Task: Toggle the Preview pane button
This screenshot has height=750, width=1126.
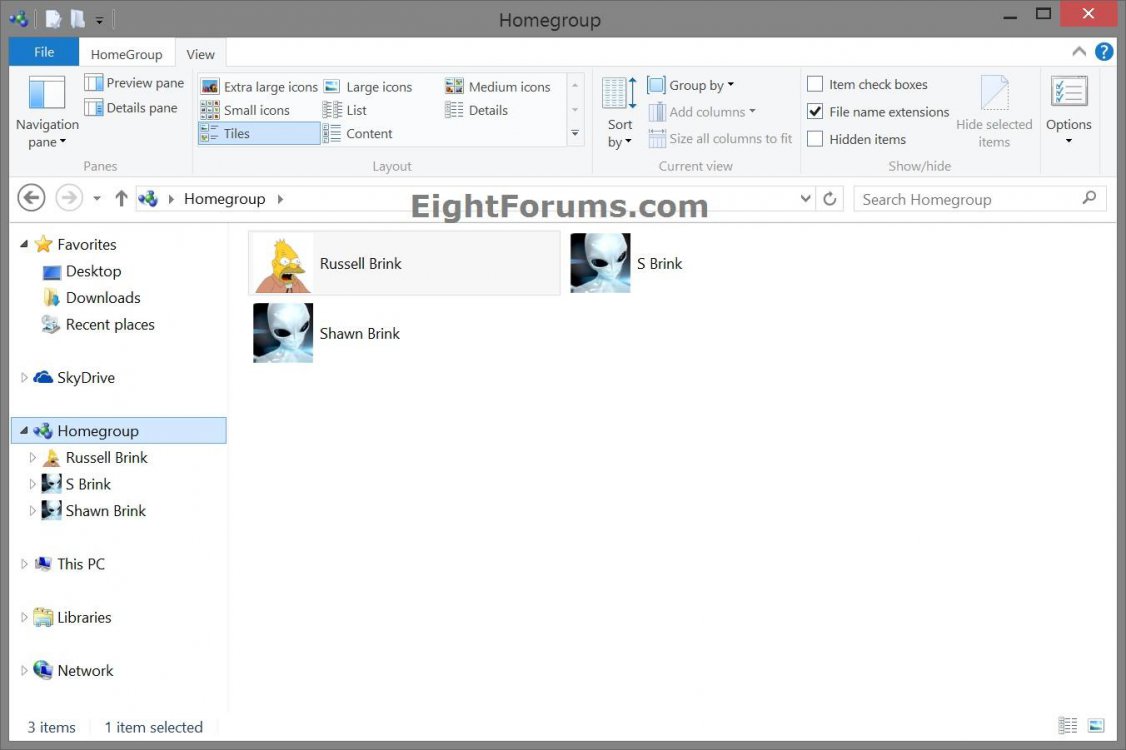Action: pos(135,83)
